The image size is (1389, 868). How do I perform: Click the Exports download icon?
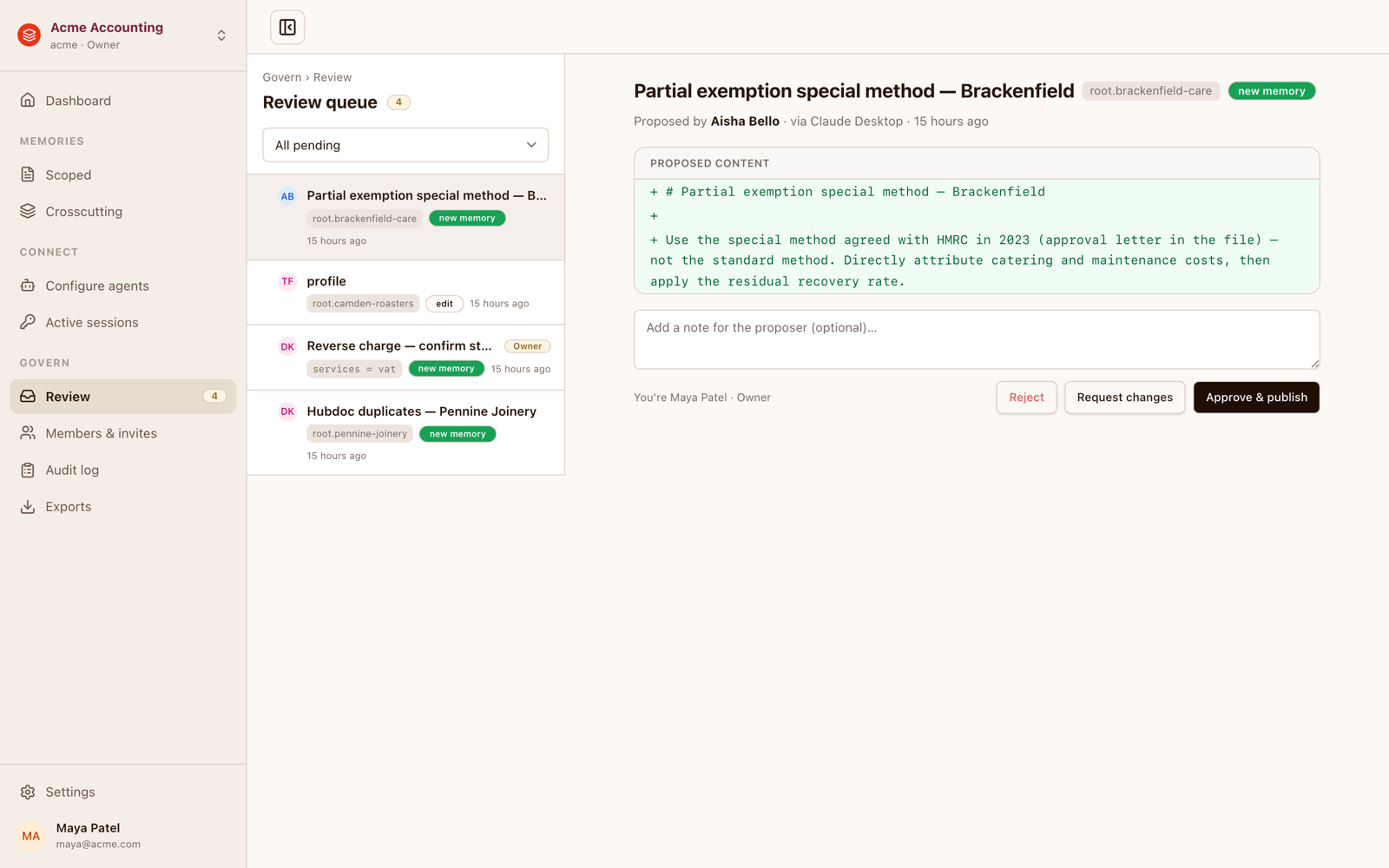pos(28,506)
